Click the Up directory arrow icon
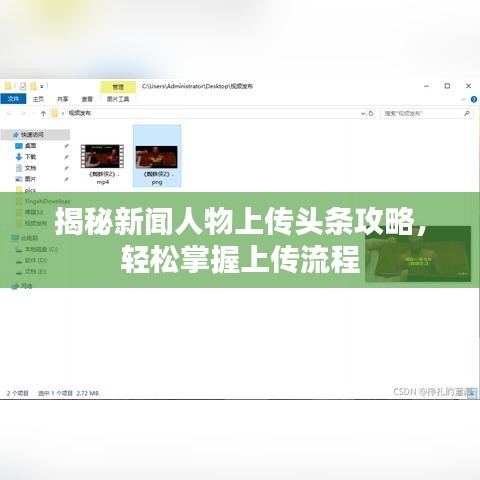Image resolution: width=480 pixels, height=480 pixels. [43, 113]
